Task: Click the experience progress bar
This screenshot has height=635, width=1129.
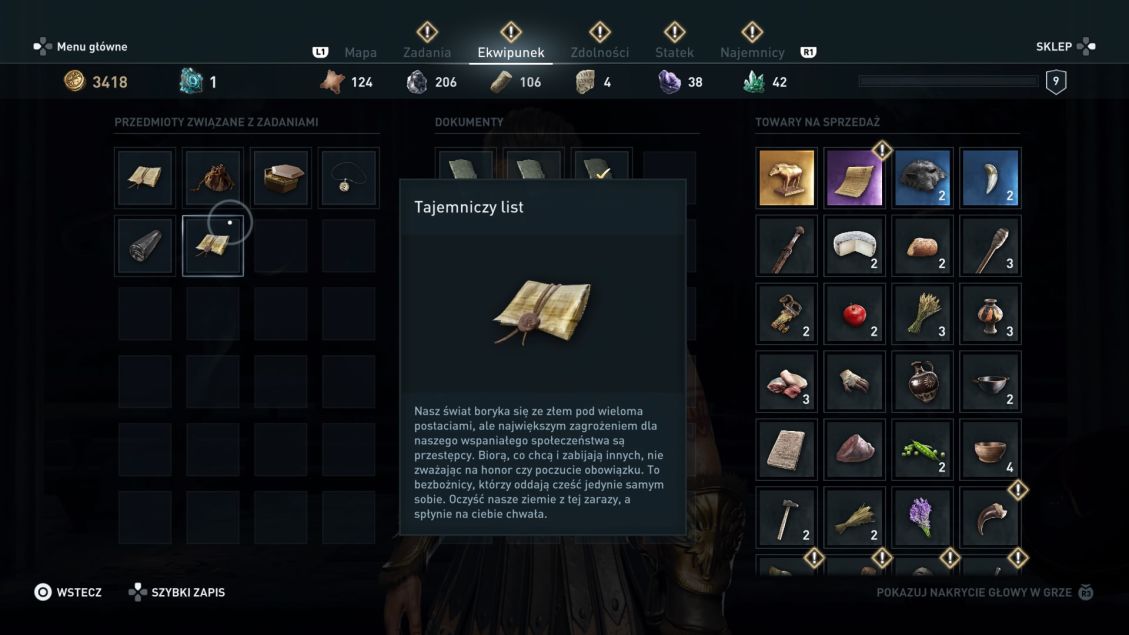Action: pos(948,81)
